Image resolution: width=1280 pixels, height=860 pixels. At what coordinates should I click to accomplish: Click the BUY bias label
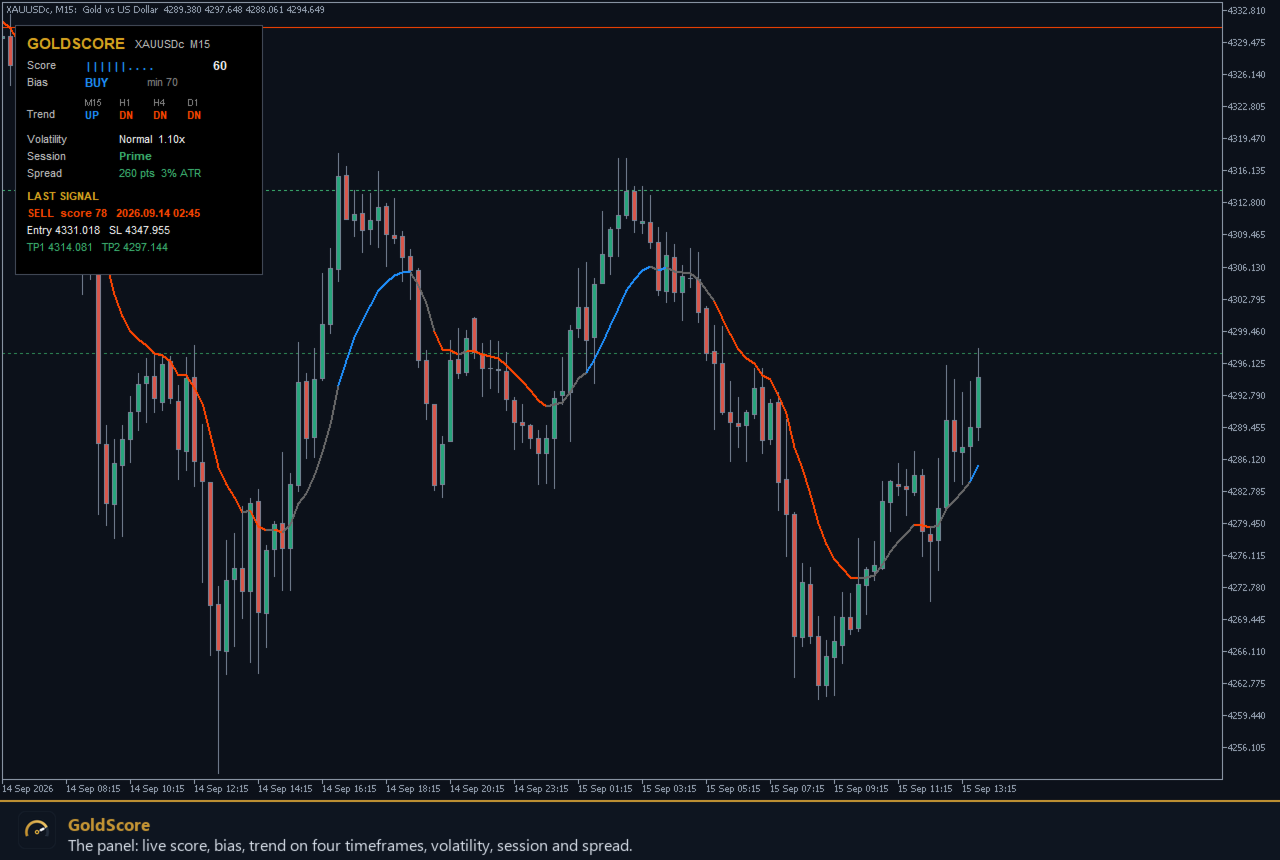pos(97,83)
